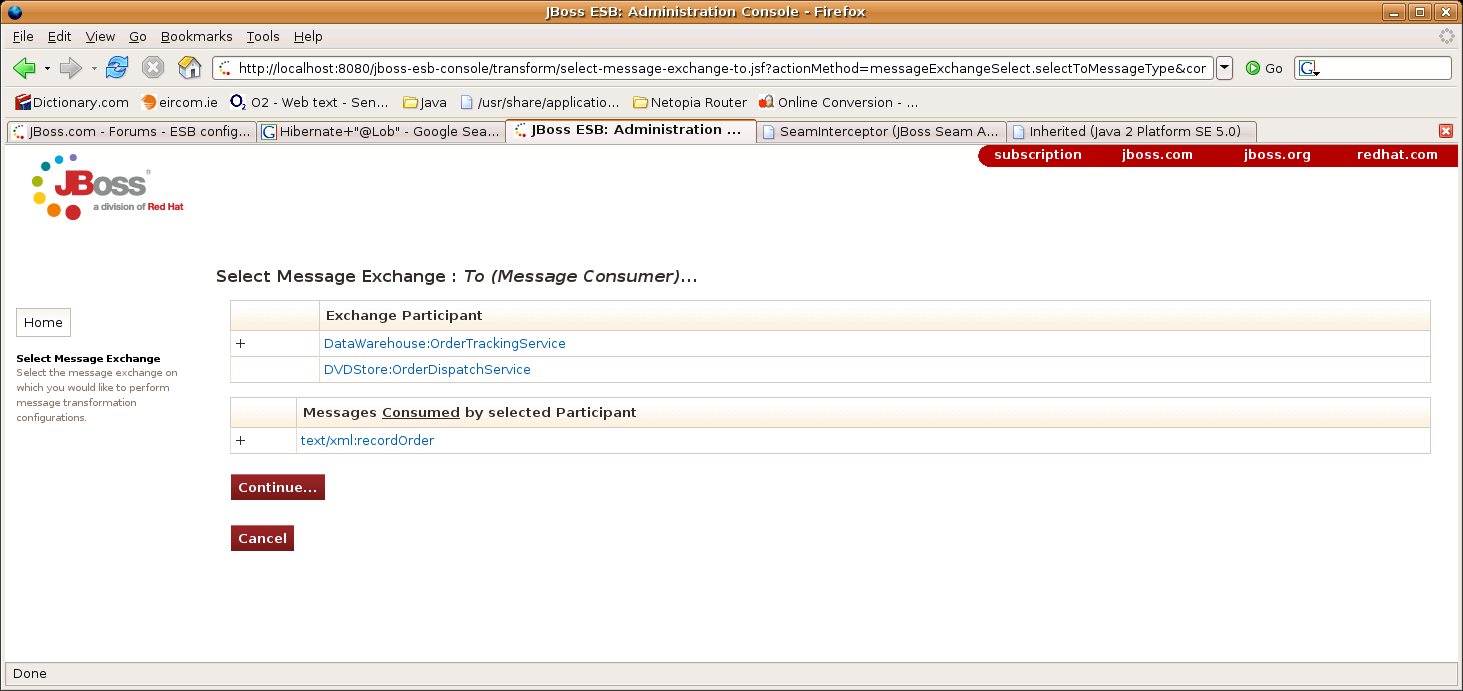Click the Stop loading icon
This screenshot has width=1463, height=691.
tap(152, 68)
